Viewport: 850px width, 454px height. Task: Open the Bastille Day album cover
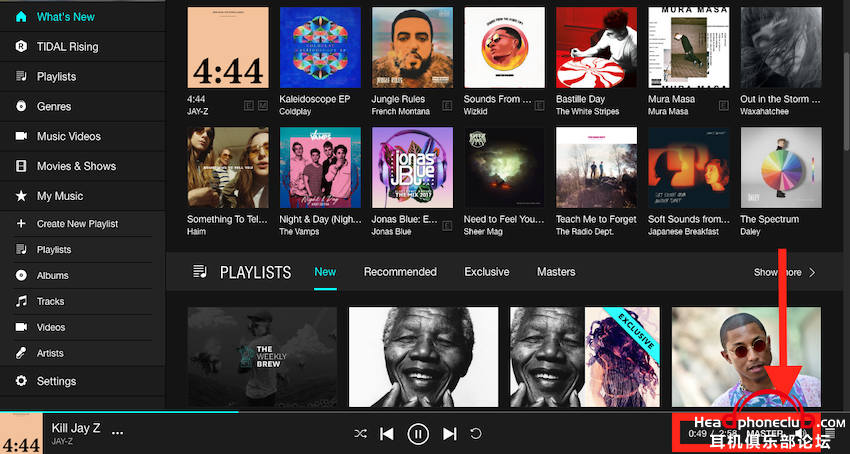click(596, 47)
